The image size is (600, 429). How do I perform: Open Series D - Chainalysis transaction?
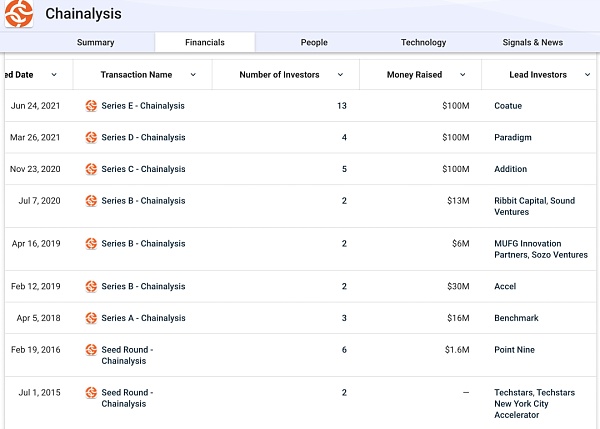(143, 137)
